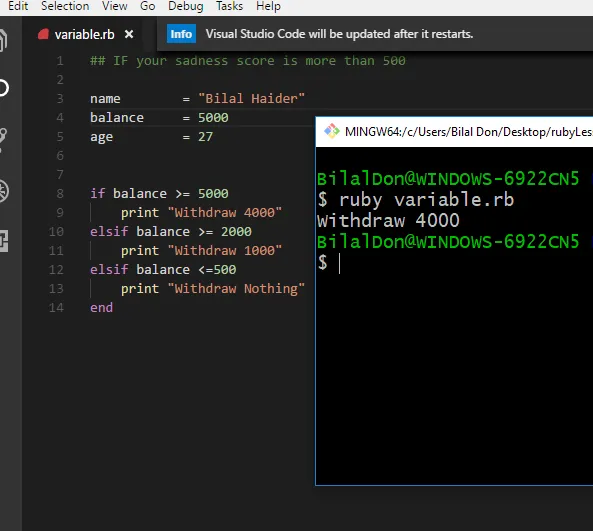Click the blue Info badge in notification
593x531 pixels.
[181, 34]
